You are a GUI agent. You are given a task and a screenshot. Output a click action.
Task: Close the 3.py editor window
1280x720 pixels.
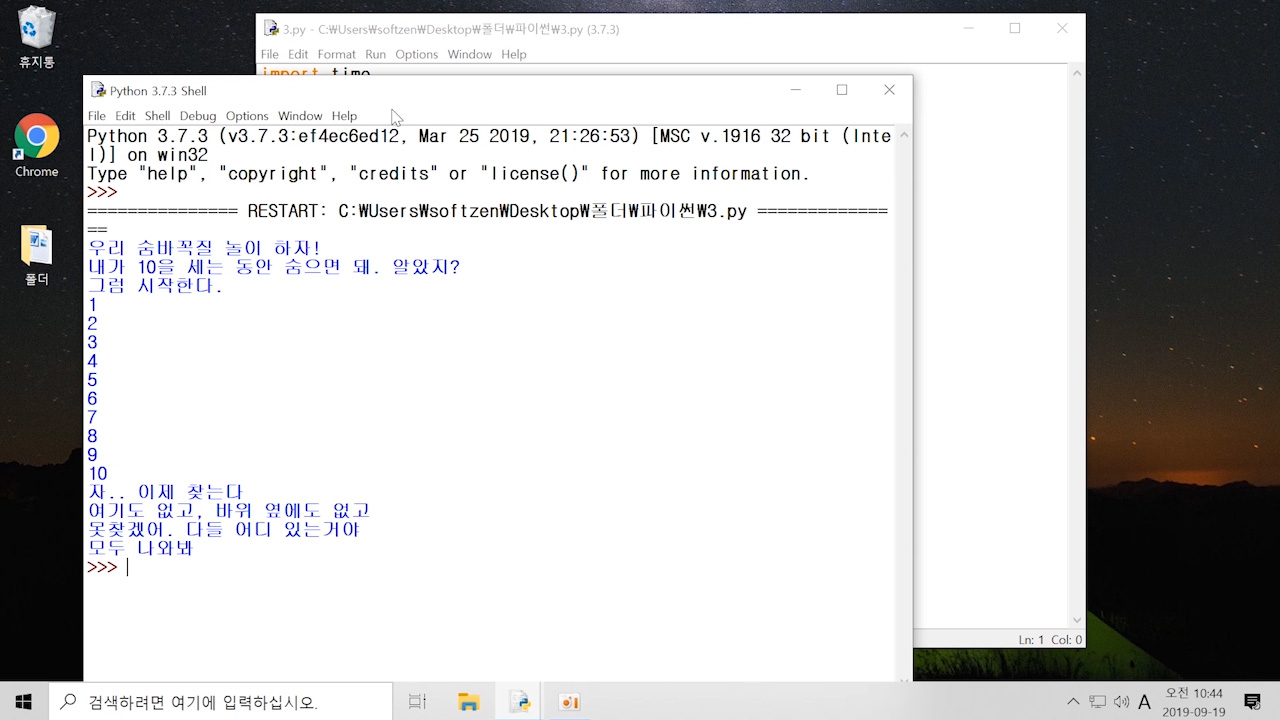click(x=1062, y=29)
